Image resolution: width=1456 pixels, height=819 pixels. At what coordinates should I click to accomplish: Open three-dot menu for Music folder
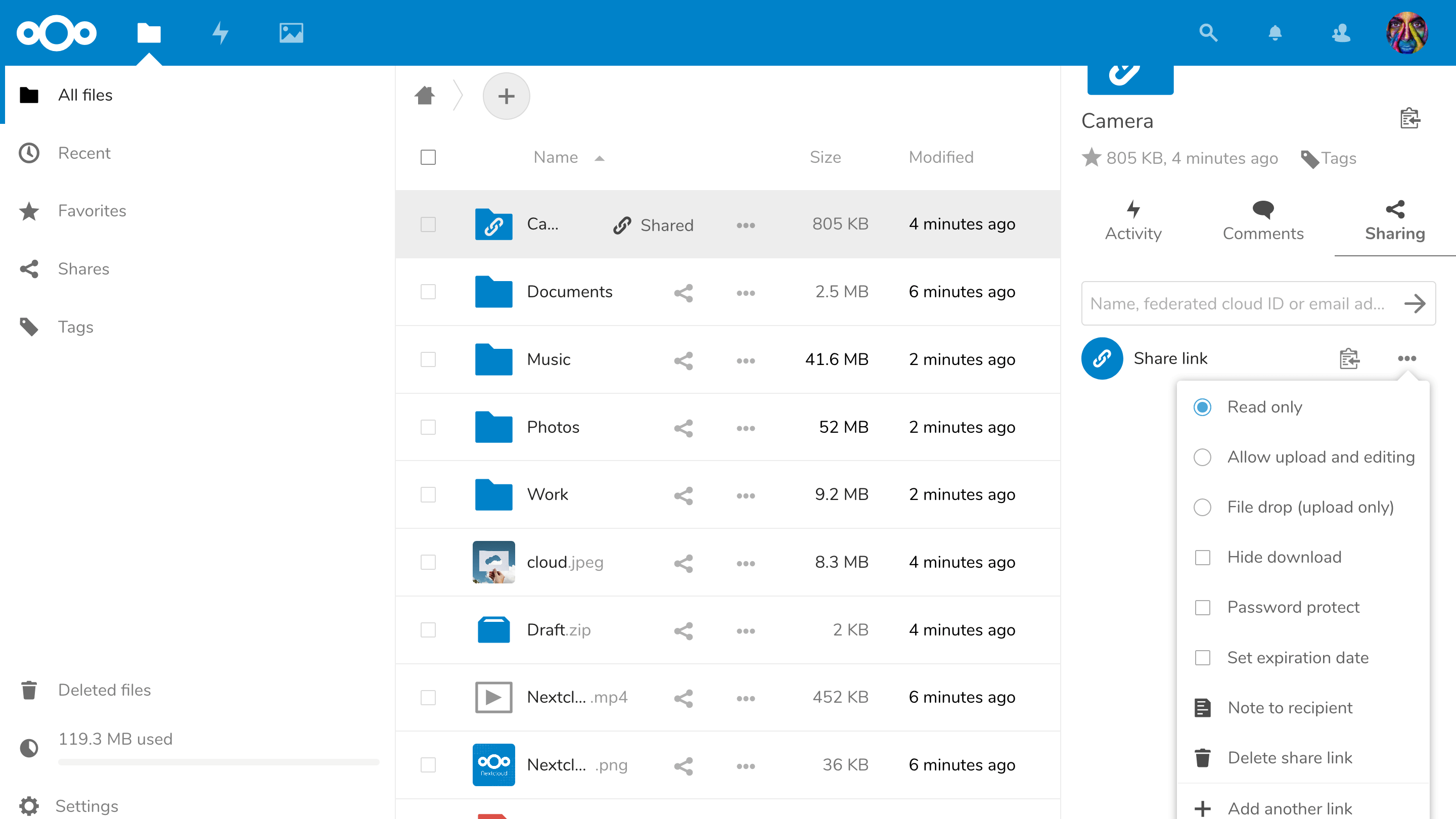[x=746, y=360]
